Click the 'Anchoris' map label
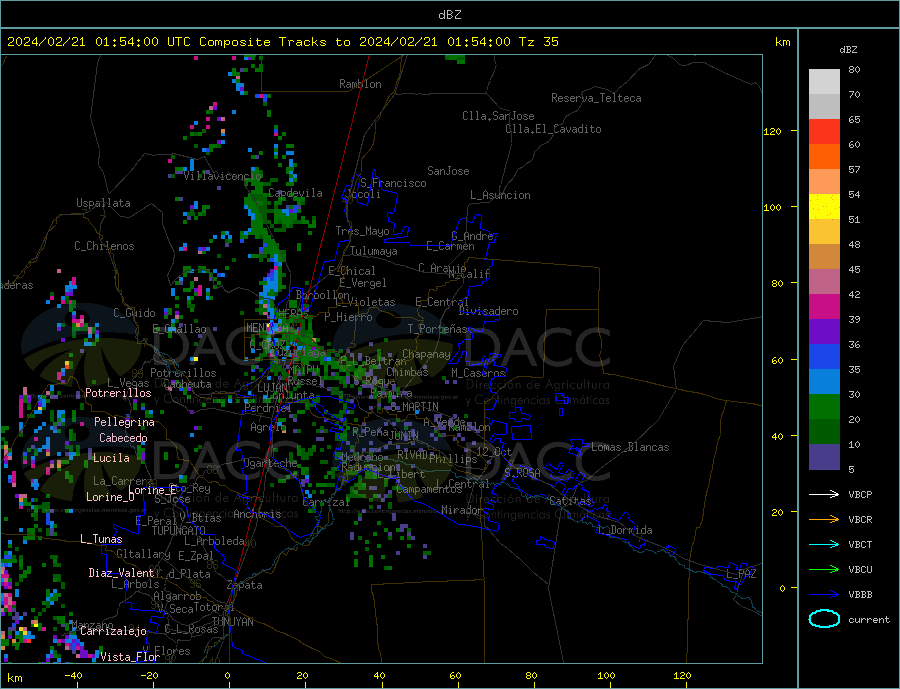The image size is (900, 689). (257, 514)
